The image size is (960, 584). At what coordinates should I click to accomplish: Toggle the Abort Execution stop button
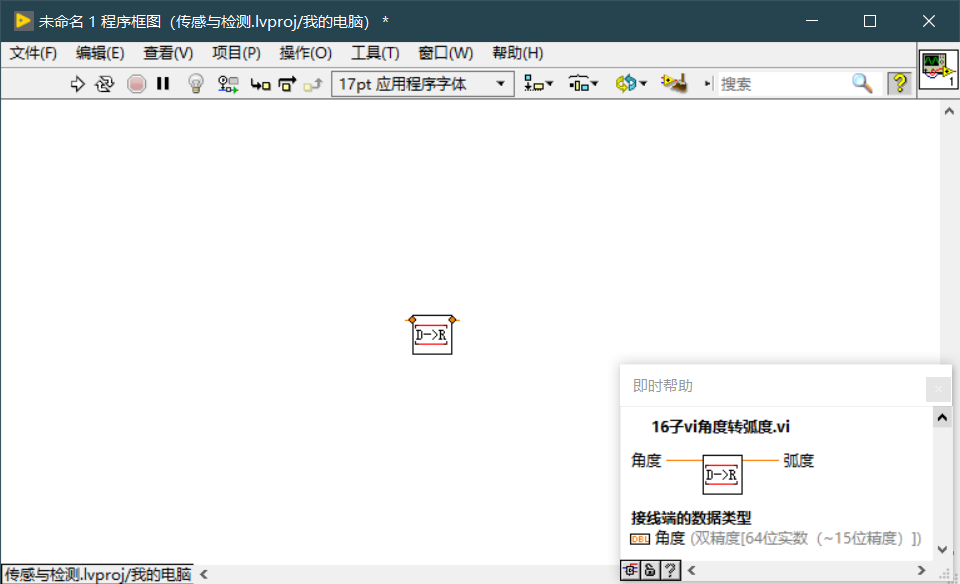[x=137, y=84]
